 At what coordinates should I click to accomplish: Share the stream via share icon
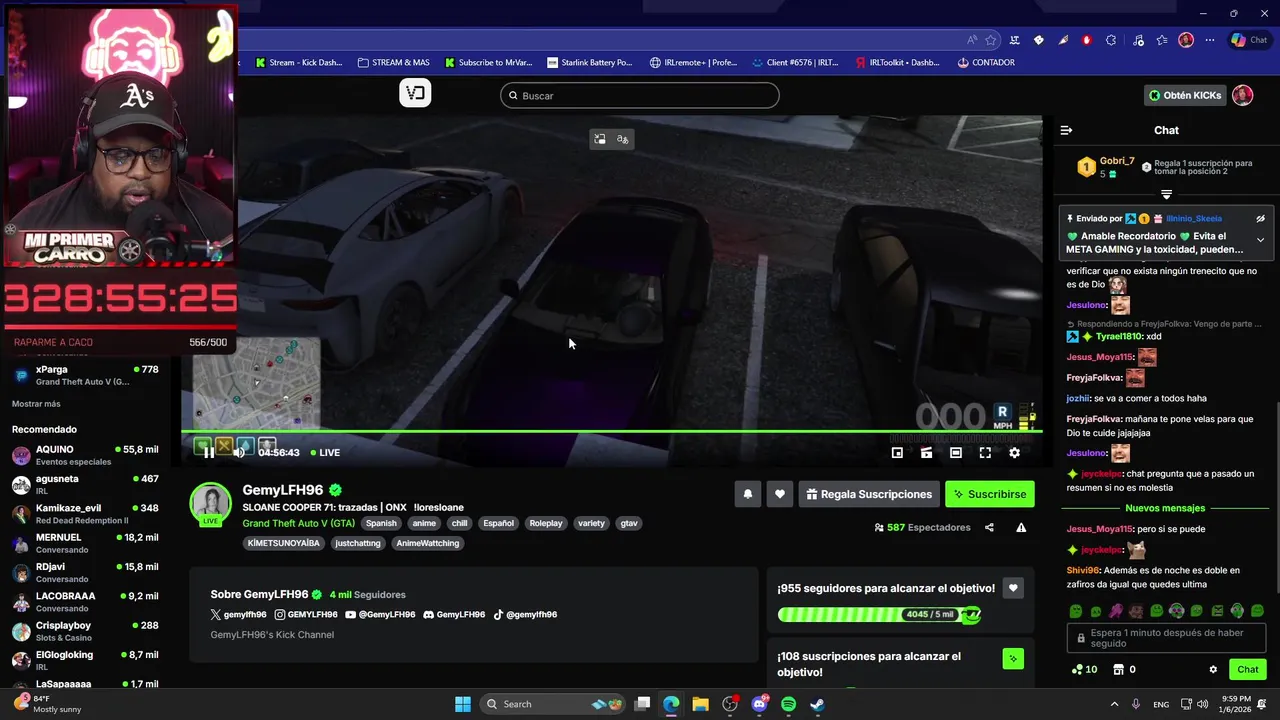989,527
